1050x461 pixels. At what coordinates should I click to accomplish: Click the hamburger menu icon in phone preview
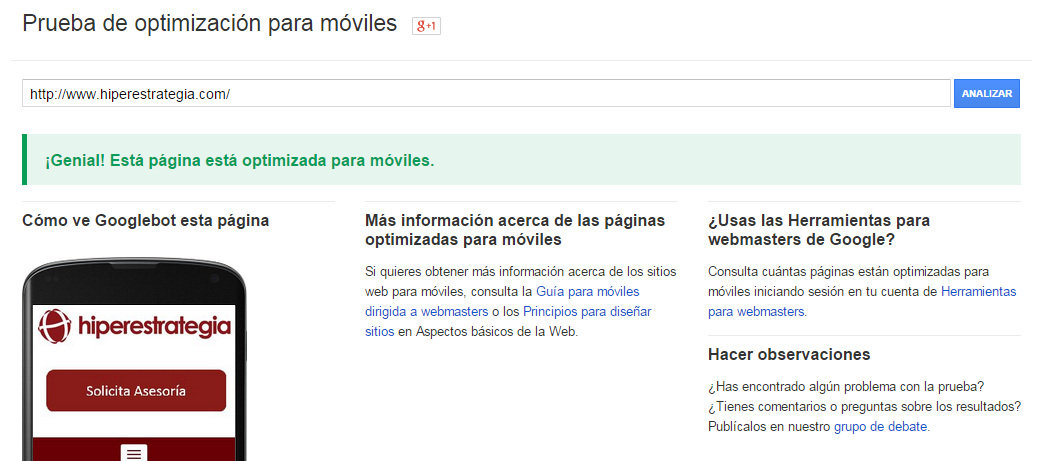[x=134, y=453]
